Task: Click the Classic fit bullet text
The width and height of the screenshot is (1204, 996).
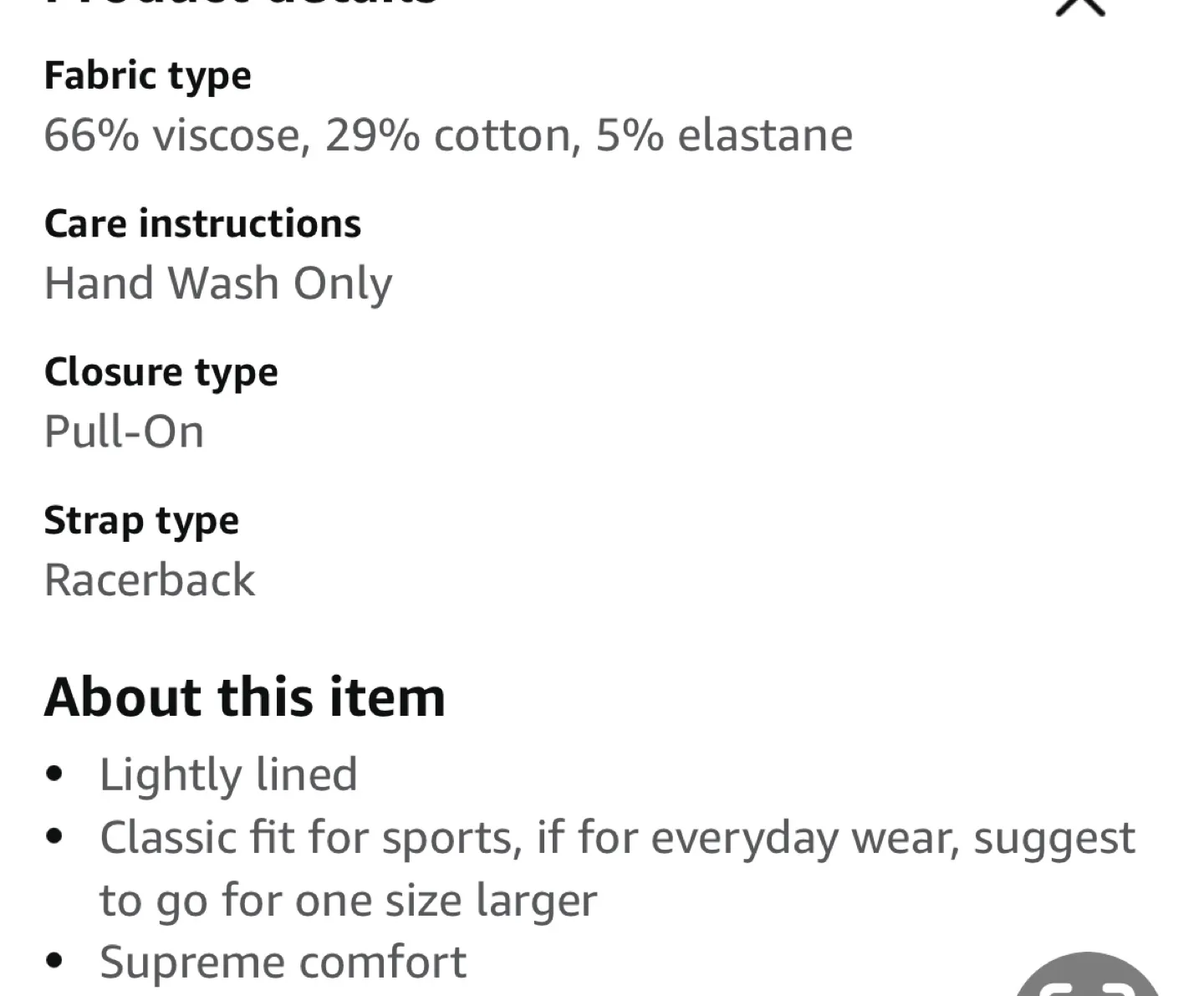Action: (x=617, y=836)
